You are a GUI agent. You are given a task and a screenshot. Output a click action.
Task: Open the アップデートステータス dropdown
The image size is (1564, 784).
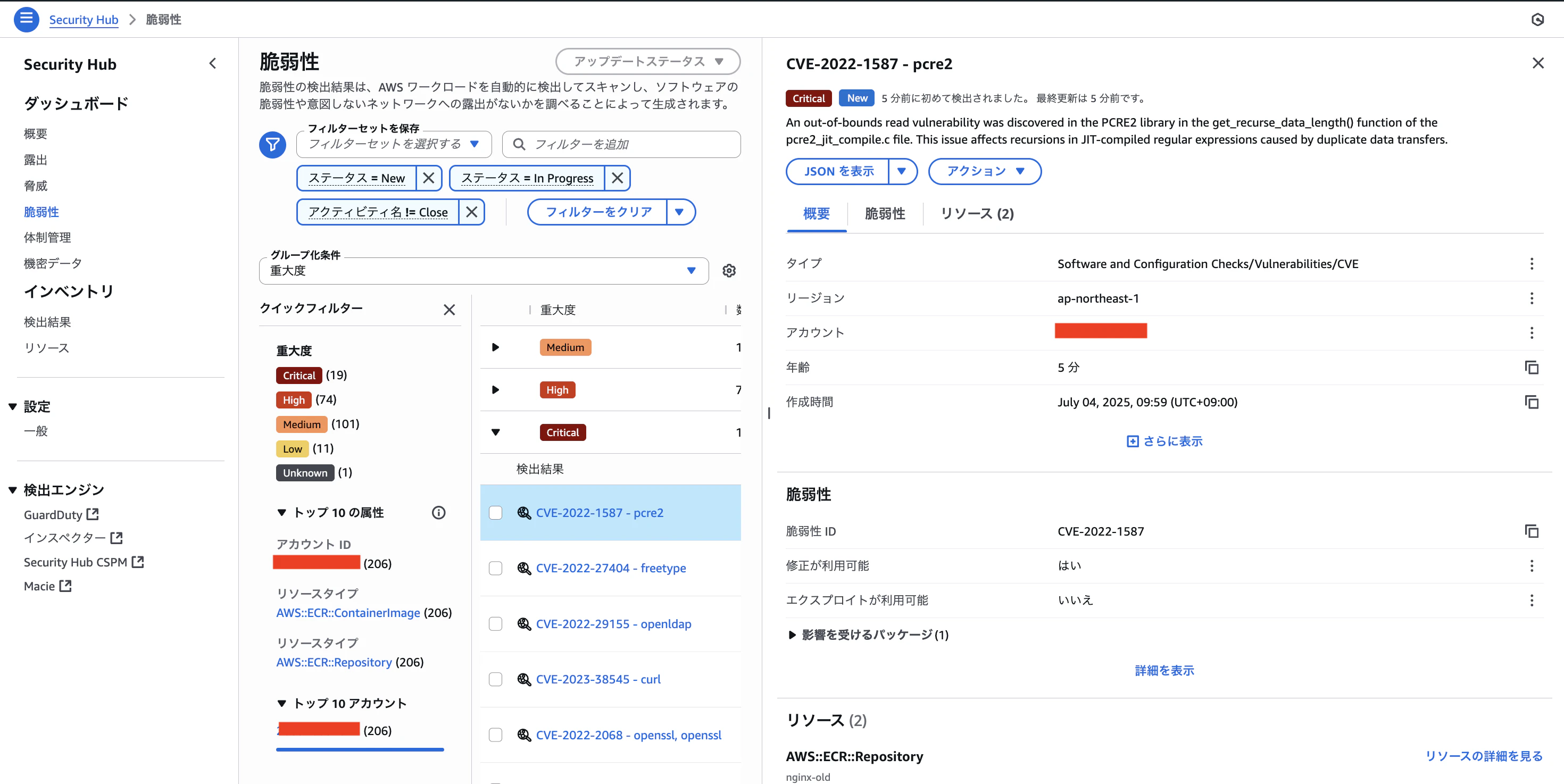pos(648,61)
